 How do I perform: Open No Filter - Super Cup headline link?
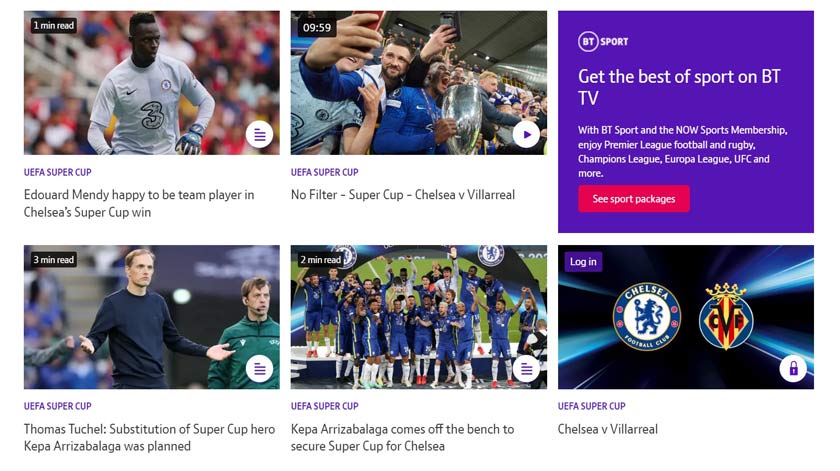403,195
